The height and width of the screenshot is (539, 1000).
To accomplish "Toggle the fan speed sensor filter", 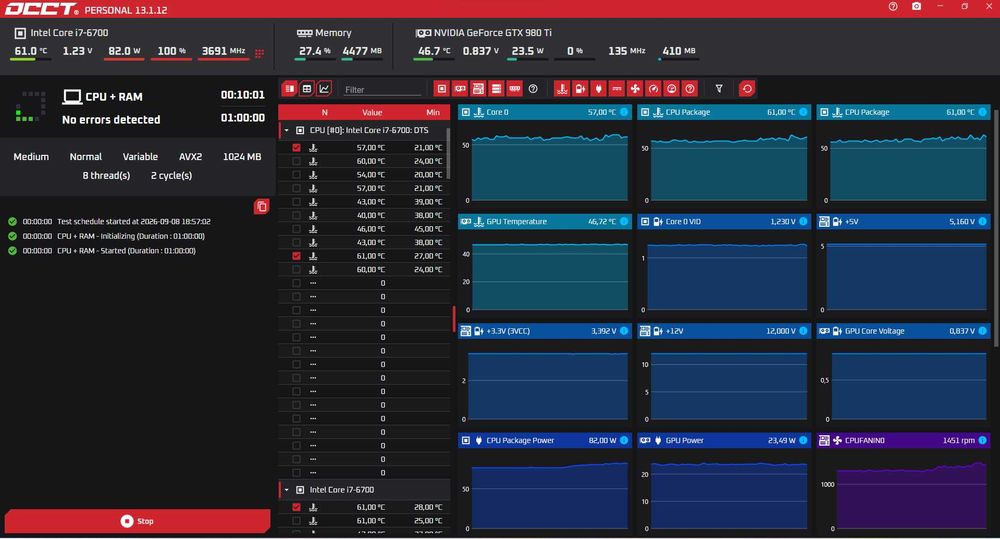I will (x=635, y=89).
